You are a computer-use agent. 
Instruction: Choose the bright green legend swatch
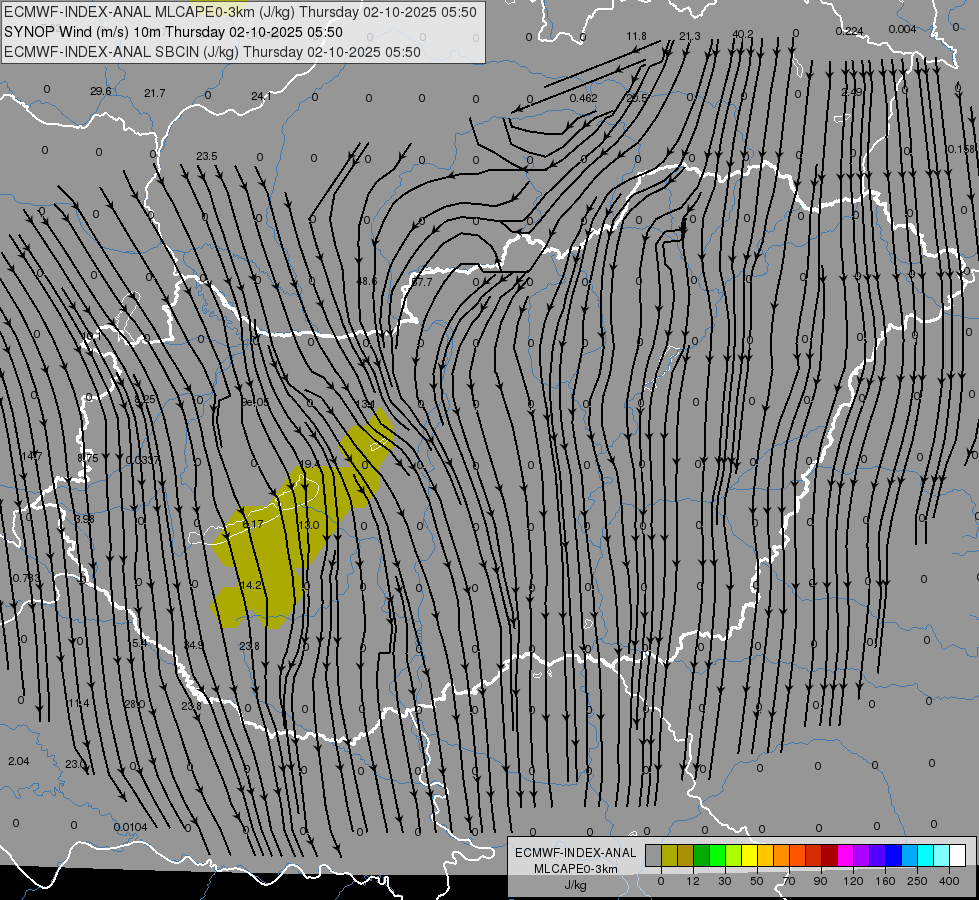(717, 855)
